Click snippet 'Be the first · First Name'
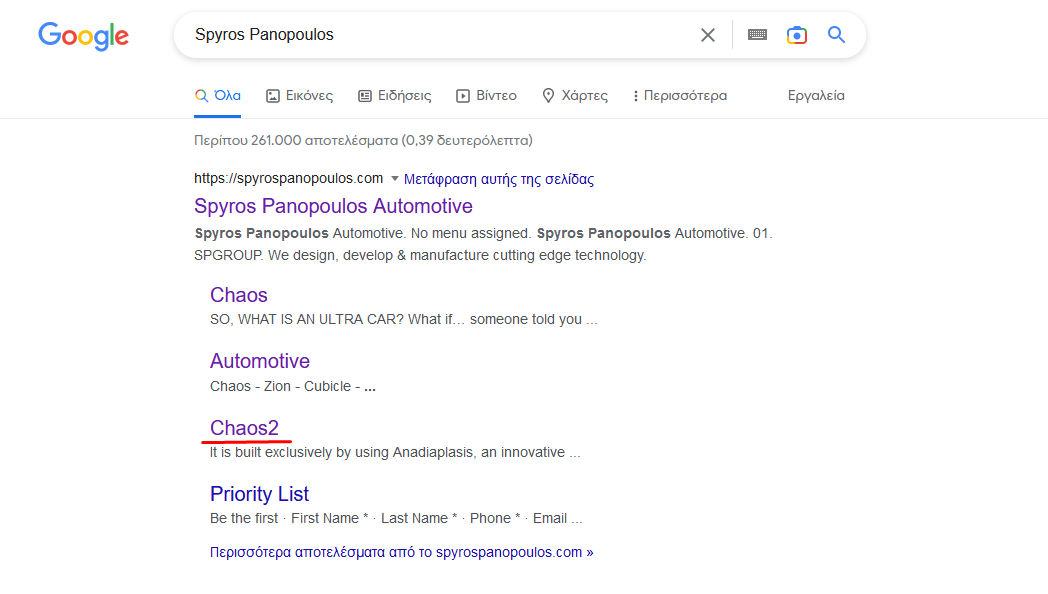Viewport: 1048px width, 594px height. pos(285,518)
